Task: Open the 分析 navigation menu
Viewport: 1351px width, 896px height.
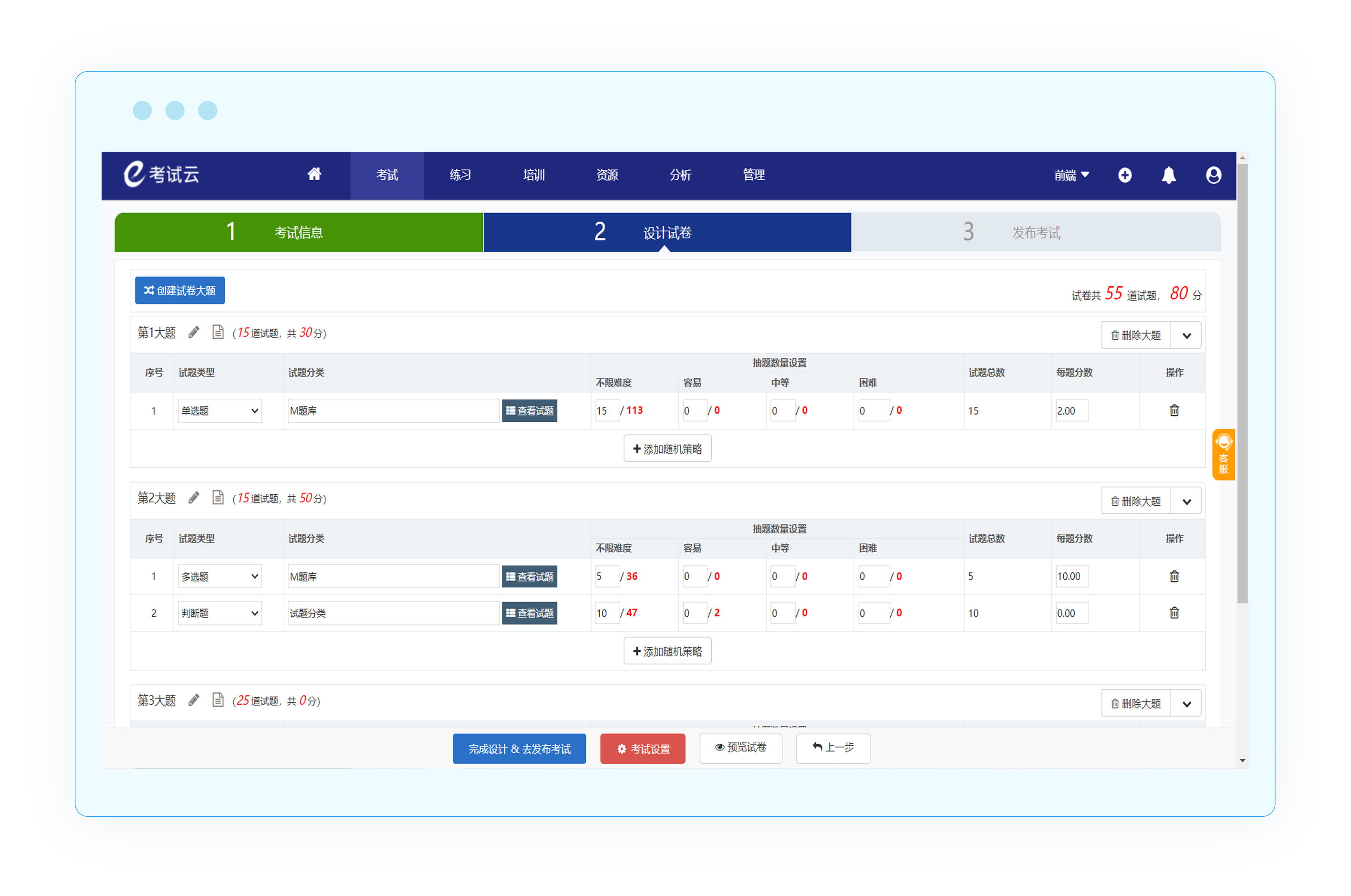Action: pos(680,175)
